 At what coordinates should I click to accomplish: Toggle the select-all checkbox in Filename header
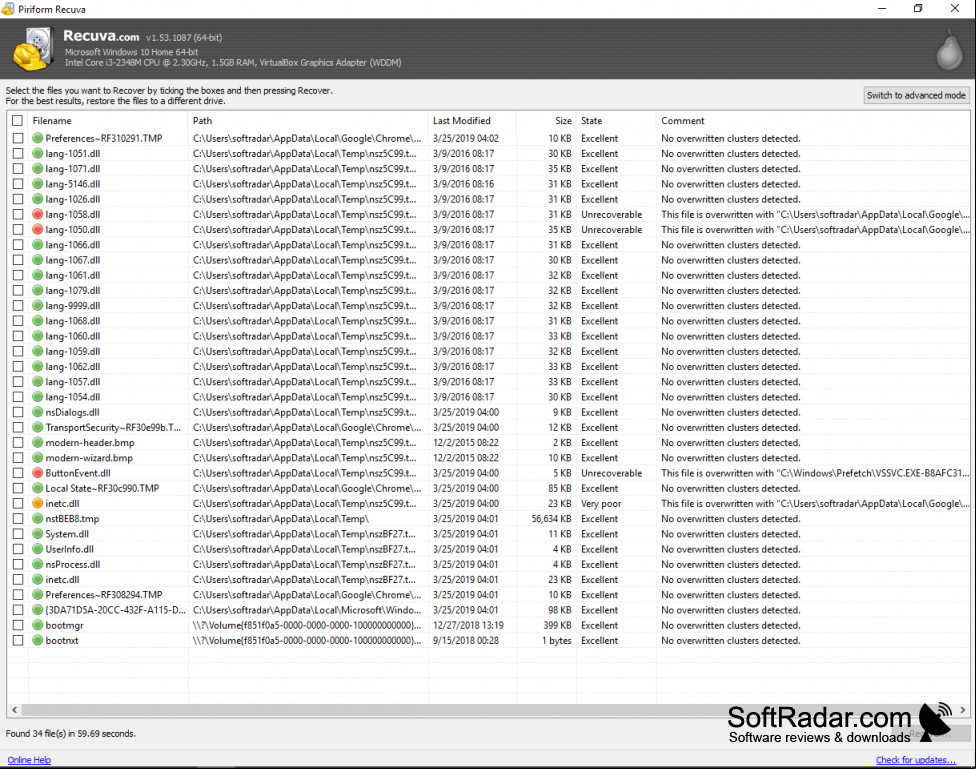[17, 121]
